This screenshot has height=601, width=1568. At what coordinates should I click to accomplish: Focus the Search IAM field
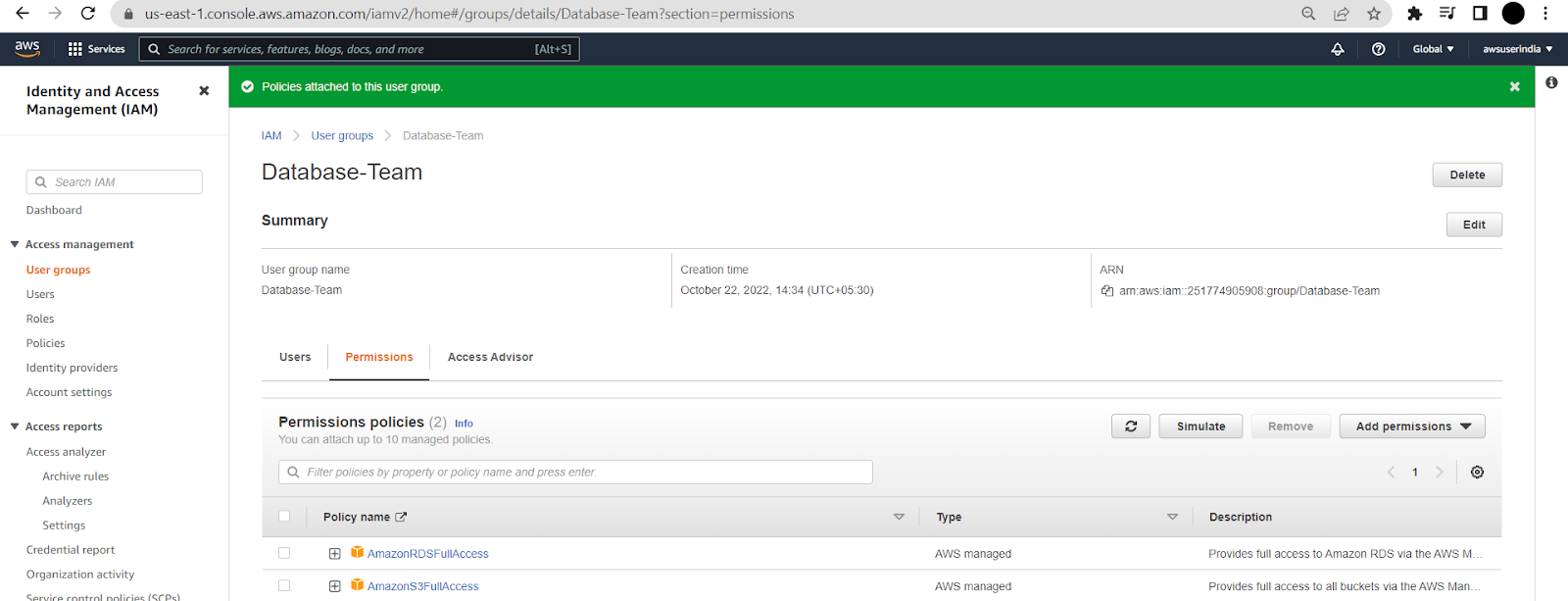[115, 182]
